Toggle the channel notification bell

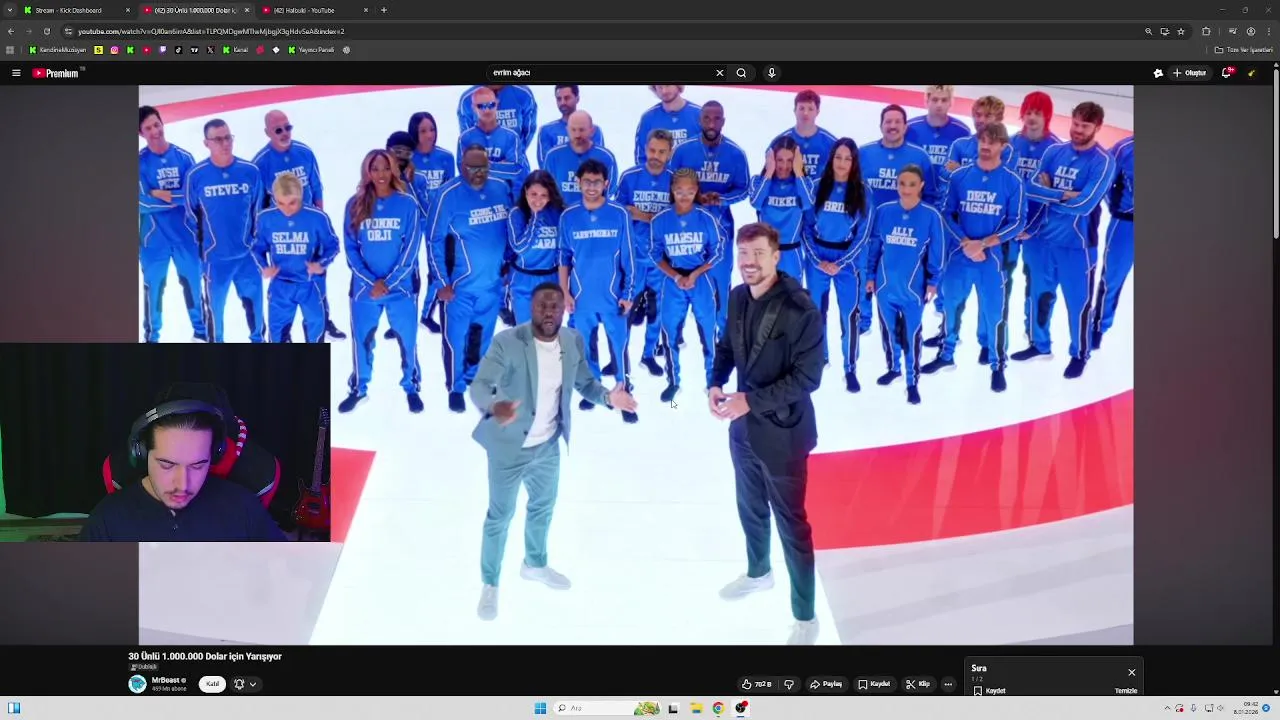click(x=239, y=684)
